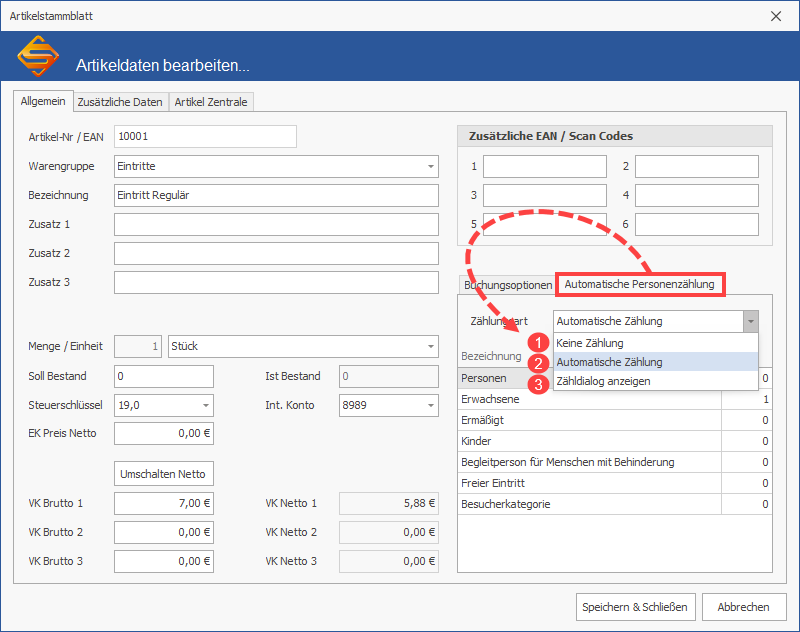Pick Automatische Zählung in the dropdown list

(x=609, y=362)
